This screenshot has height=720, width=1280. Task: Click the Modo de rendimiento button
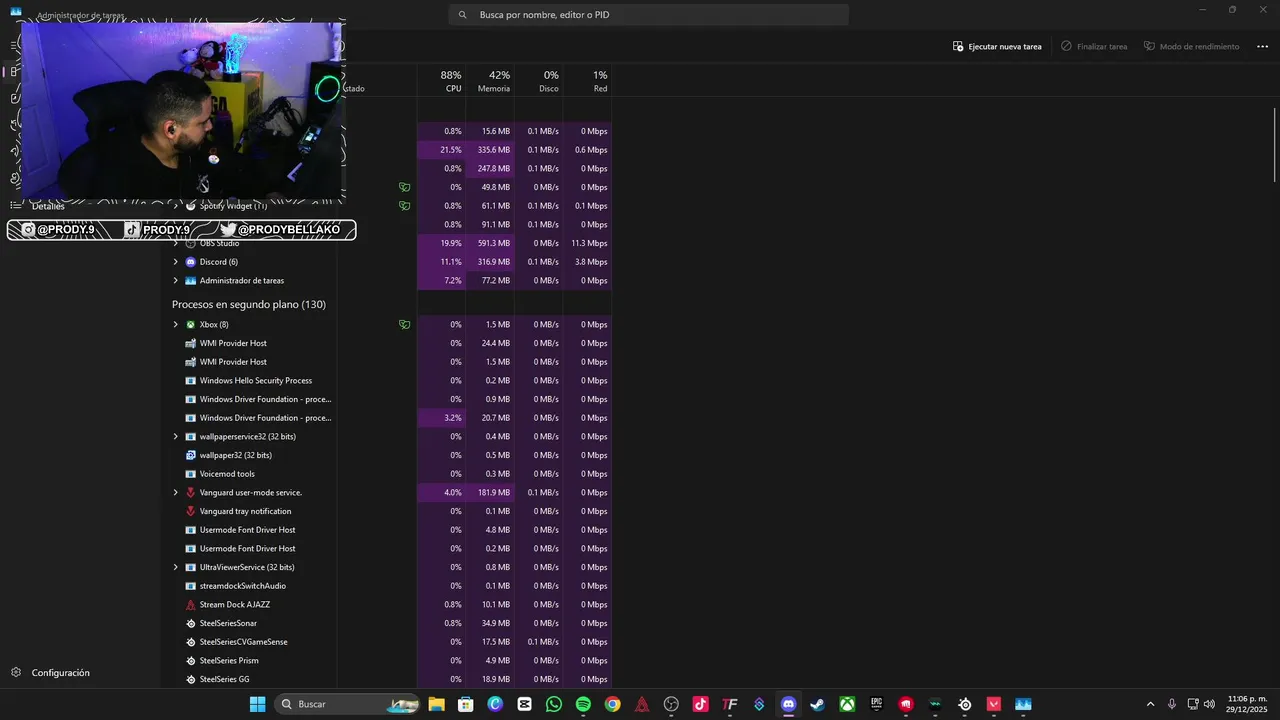pyautogui.click(x=1191, y=47)
